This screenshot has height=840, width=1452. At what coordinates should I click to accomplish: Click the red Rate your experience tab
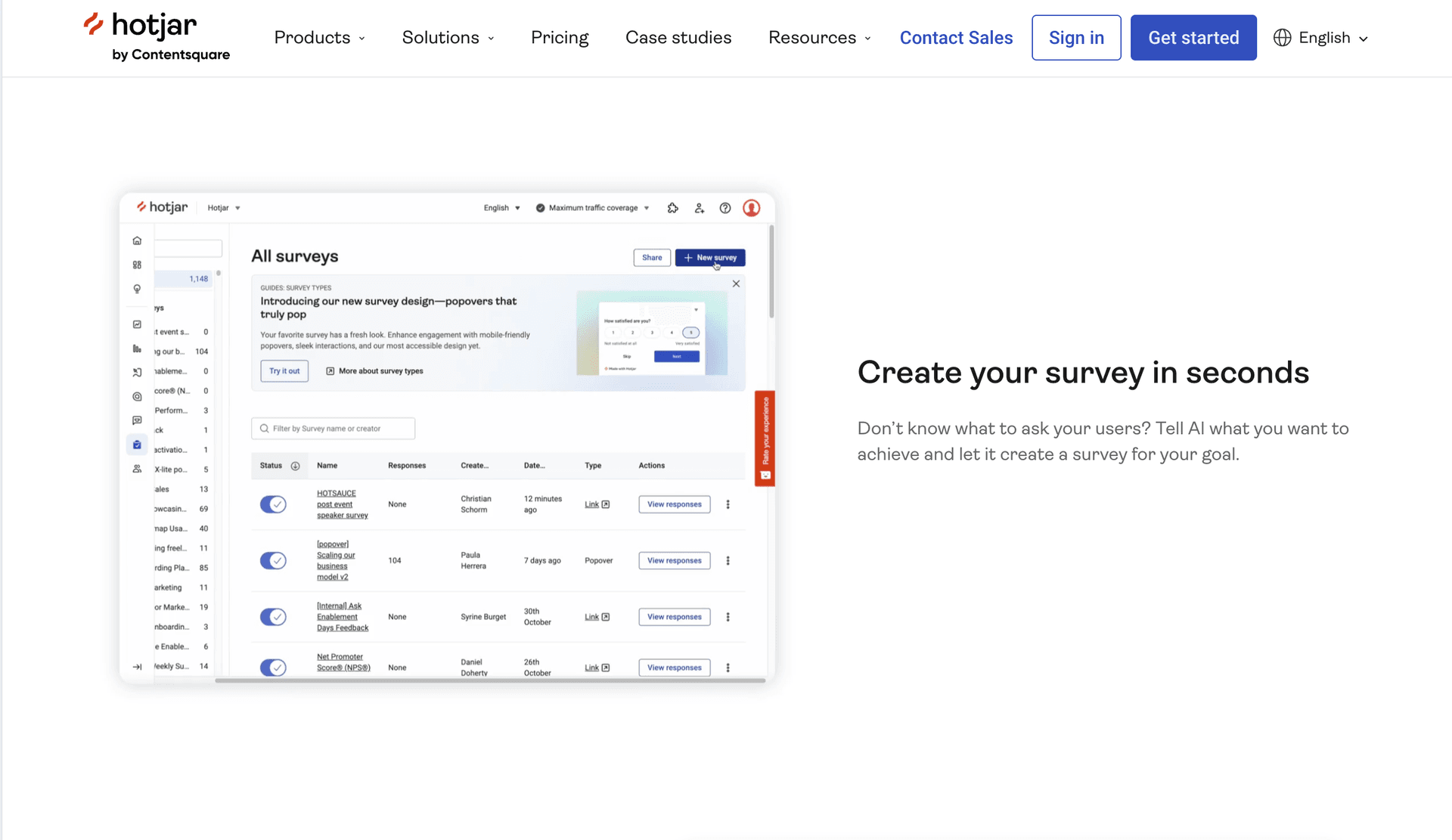[765, 438]
